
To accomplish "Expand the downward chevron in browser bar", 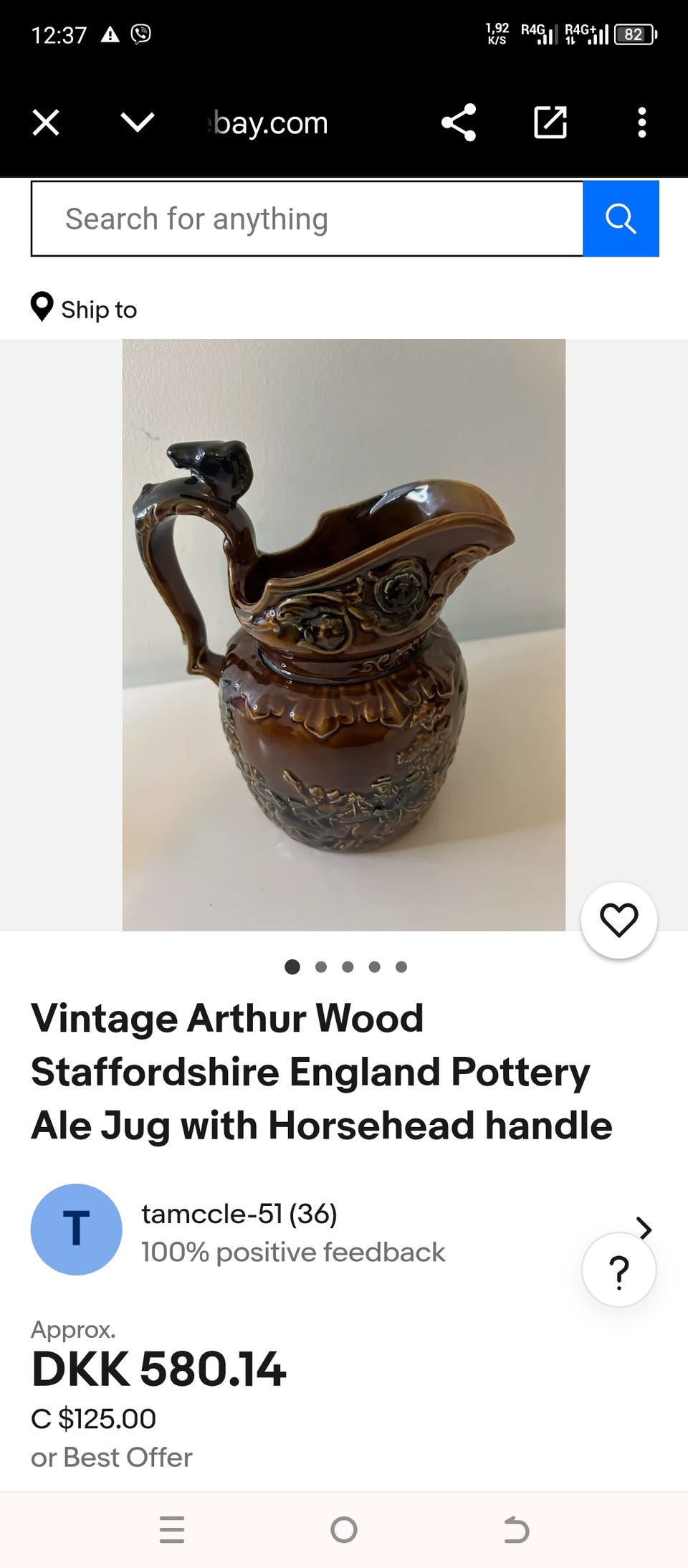I will pos(138,123).
